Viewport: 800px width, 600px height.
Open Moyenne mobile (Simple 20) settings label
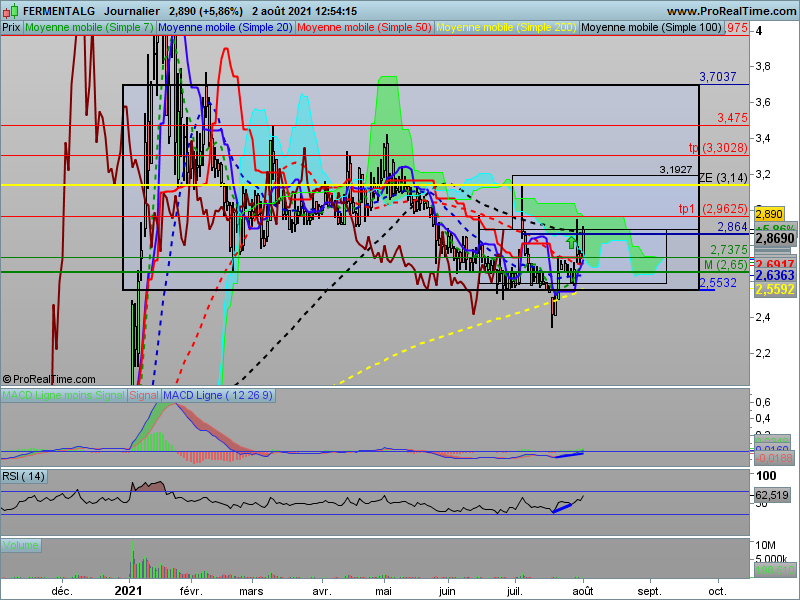click(225, 28)
